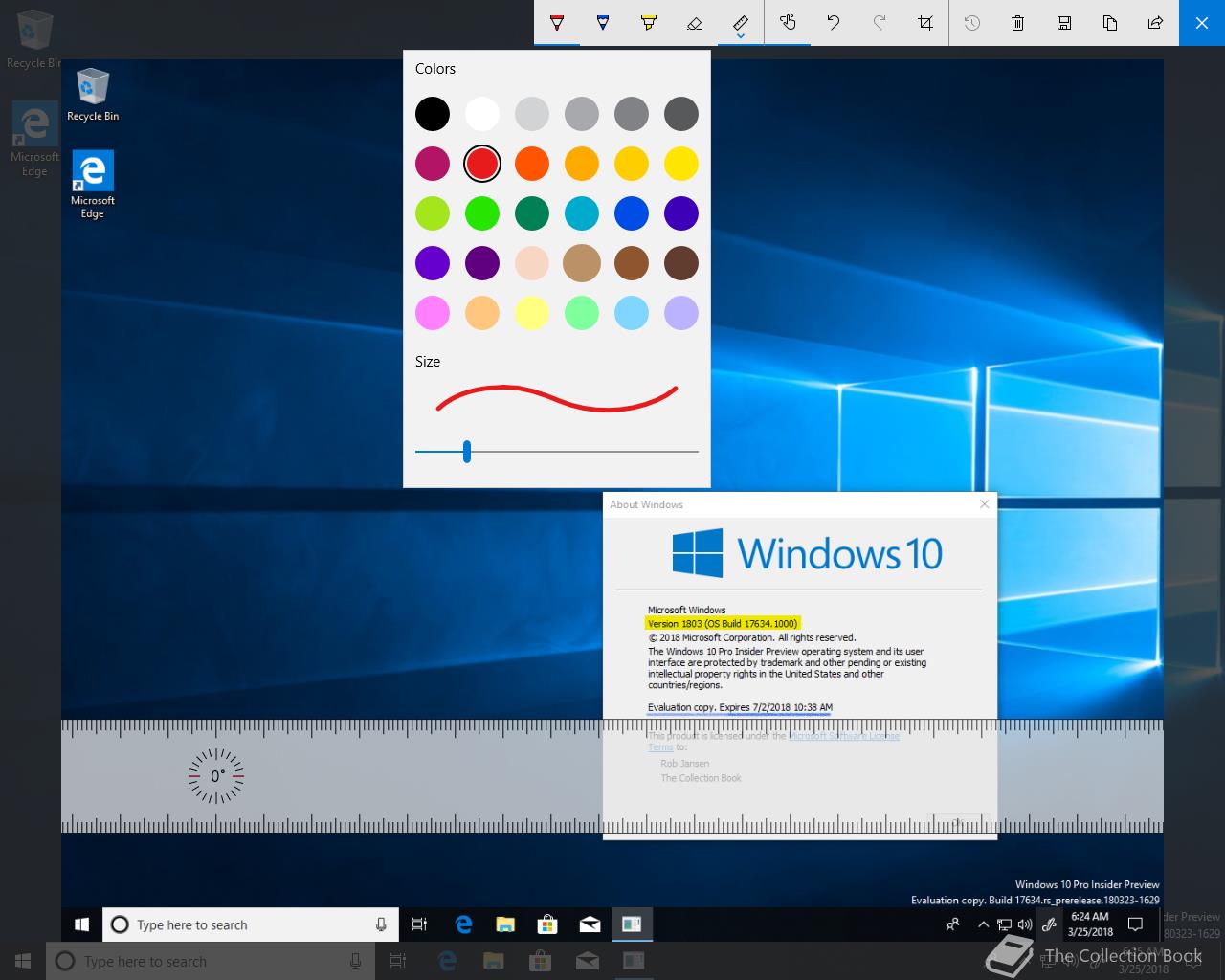
Task: Select the red ballpoint pen tool
Action: click(557, 22)
